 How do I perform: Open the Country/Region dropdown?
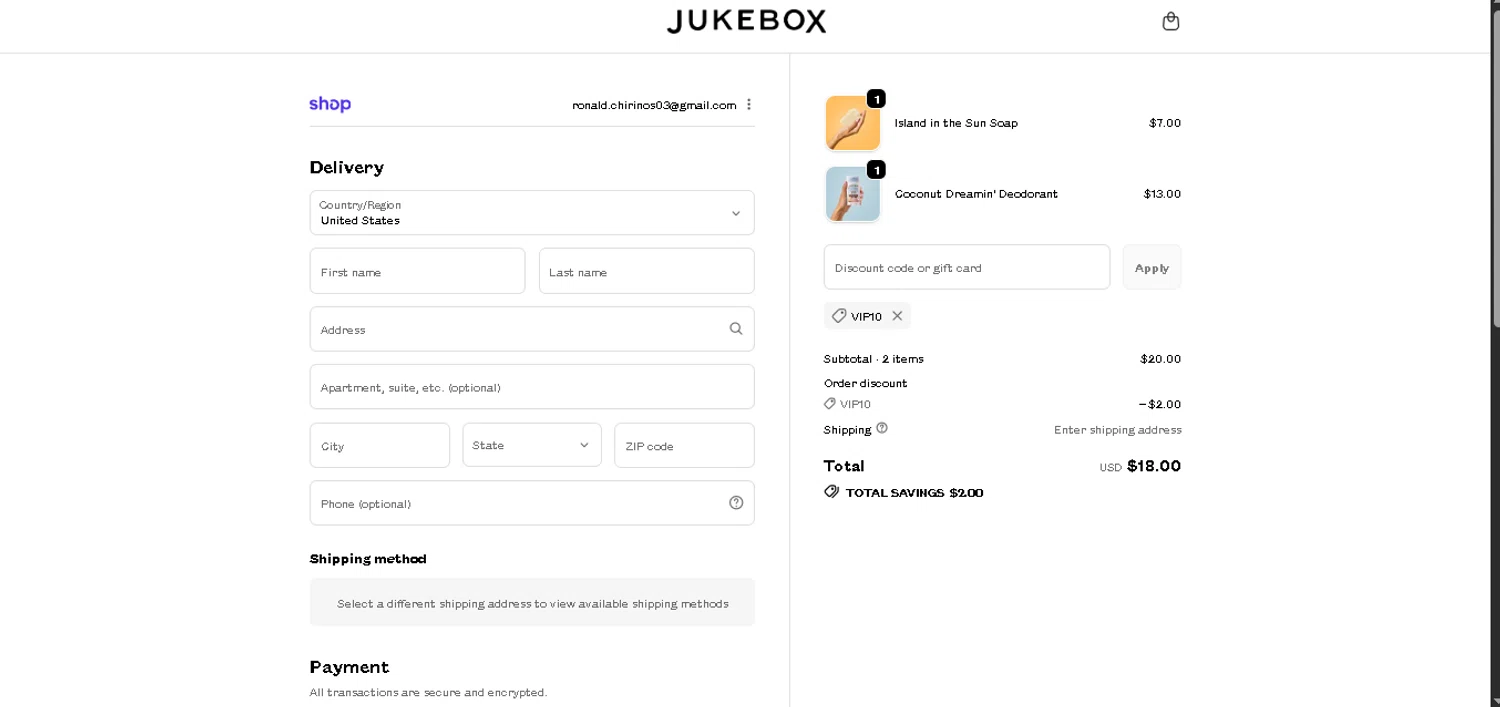532,213
